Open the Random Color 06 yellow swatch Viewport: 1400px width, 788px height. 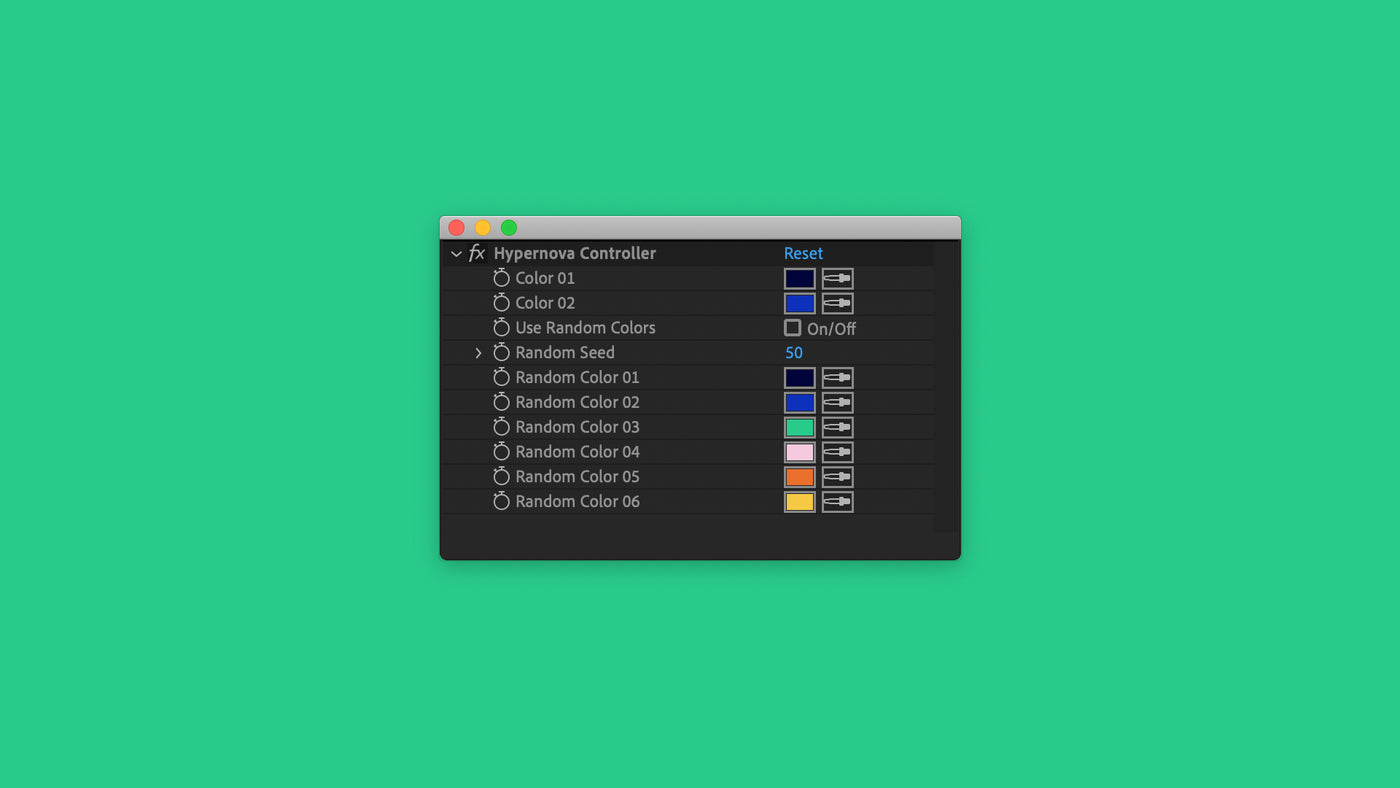point(800,502)
